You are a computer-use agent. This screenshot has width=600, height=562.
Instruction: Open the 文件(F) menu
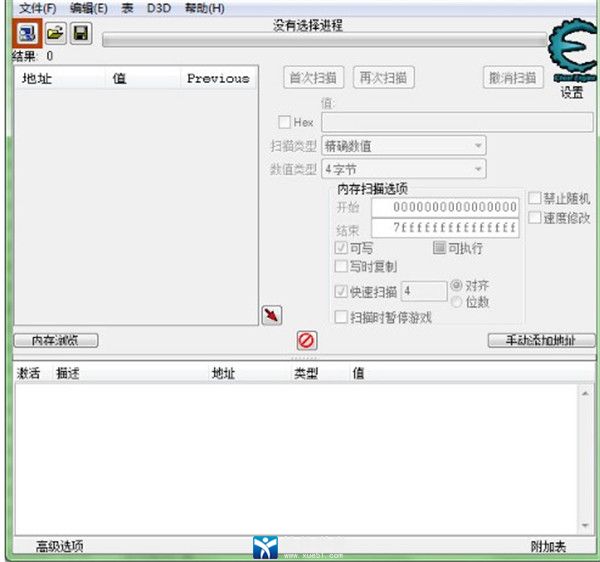tap(37, 8)
